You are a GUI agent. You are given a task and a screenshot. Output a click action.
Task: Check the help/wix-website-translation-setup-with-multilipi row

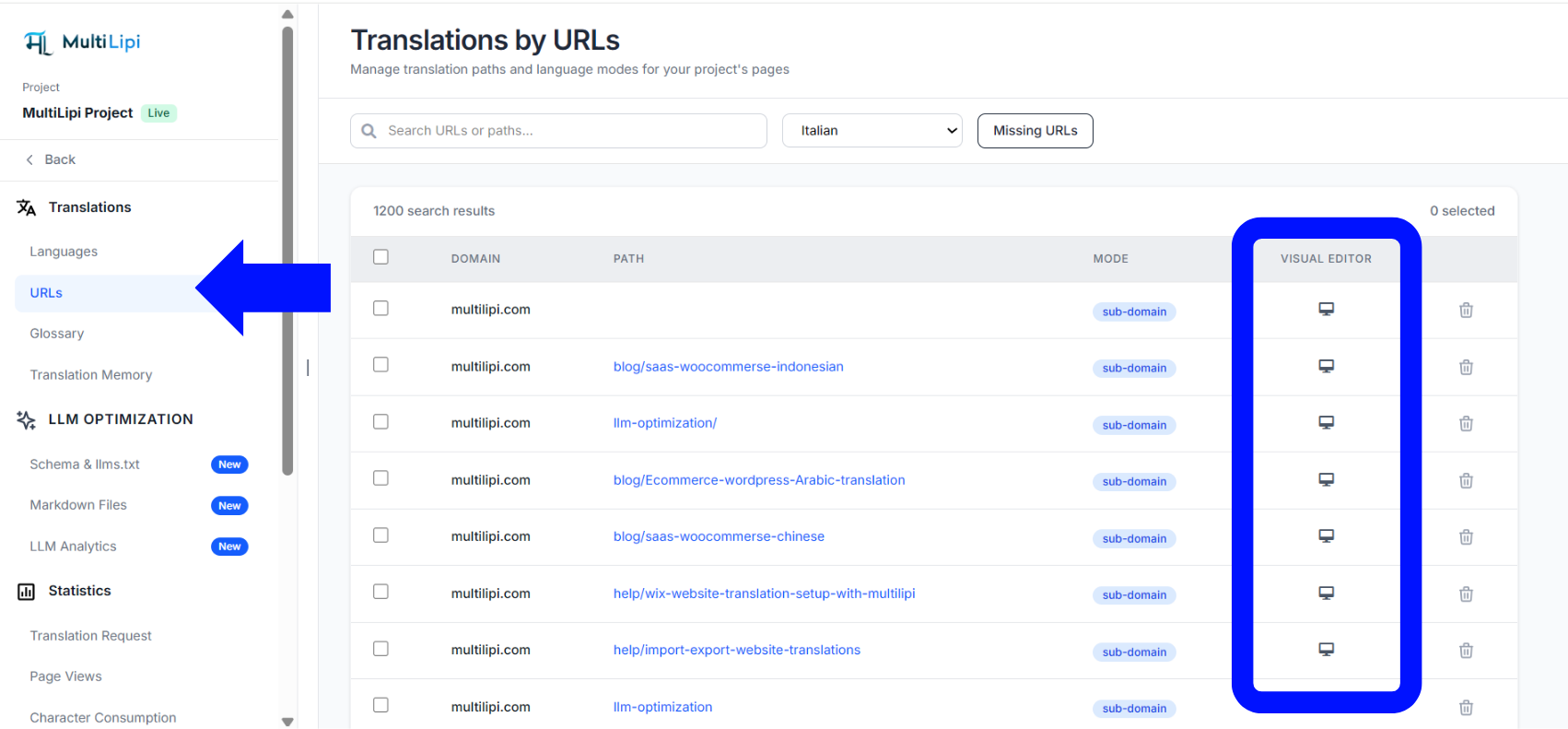[380, 592]
